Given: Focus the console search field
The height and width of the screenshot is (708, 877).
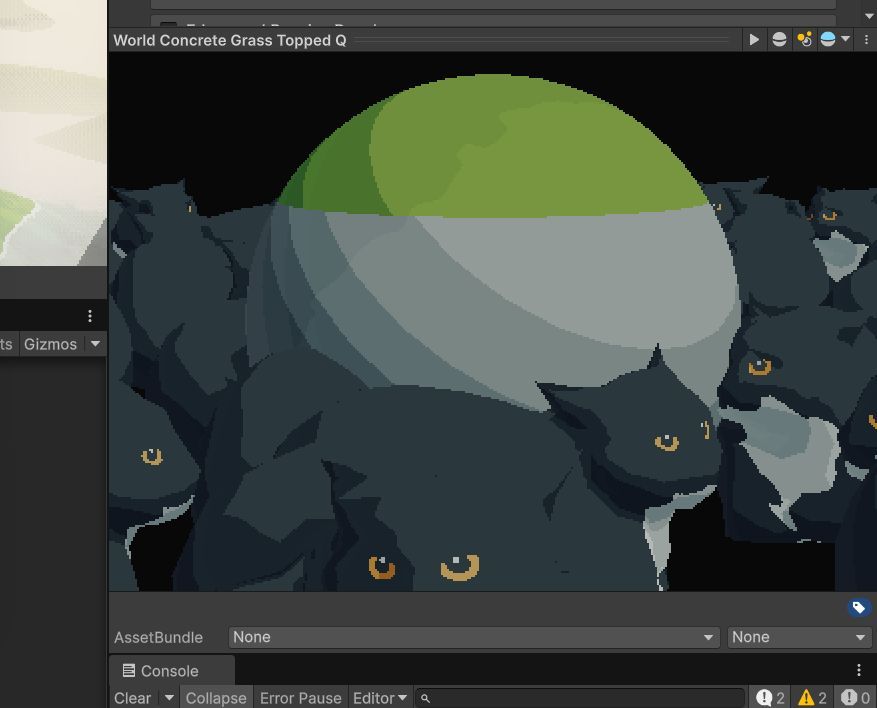Looking at the screenshot, I should click(579, 698).
